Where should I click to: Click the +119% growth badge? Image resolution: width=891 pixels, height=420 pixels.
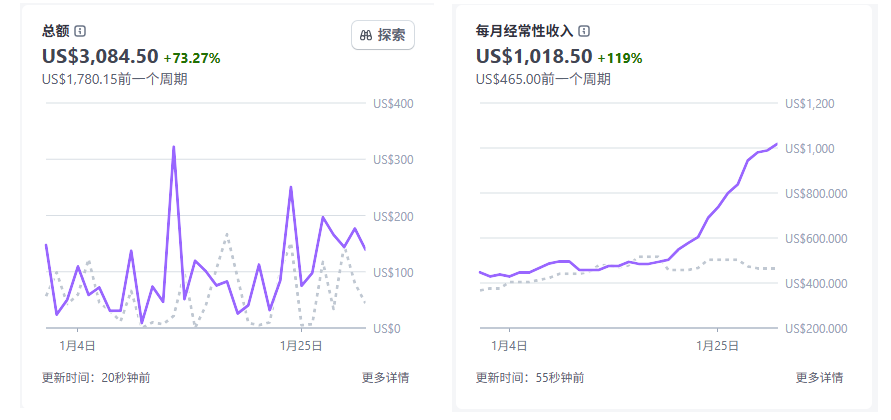click(x=620, y=58)
